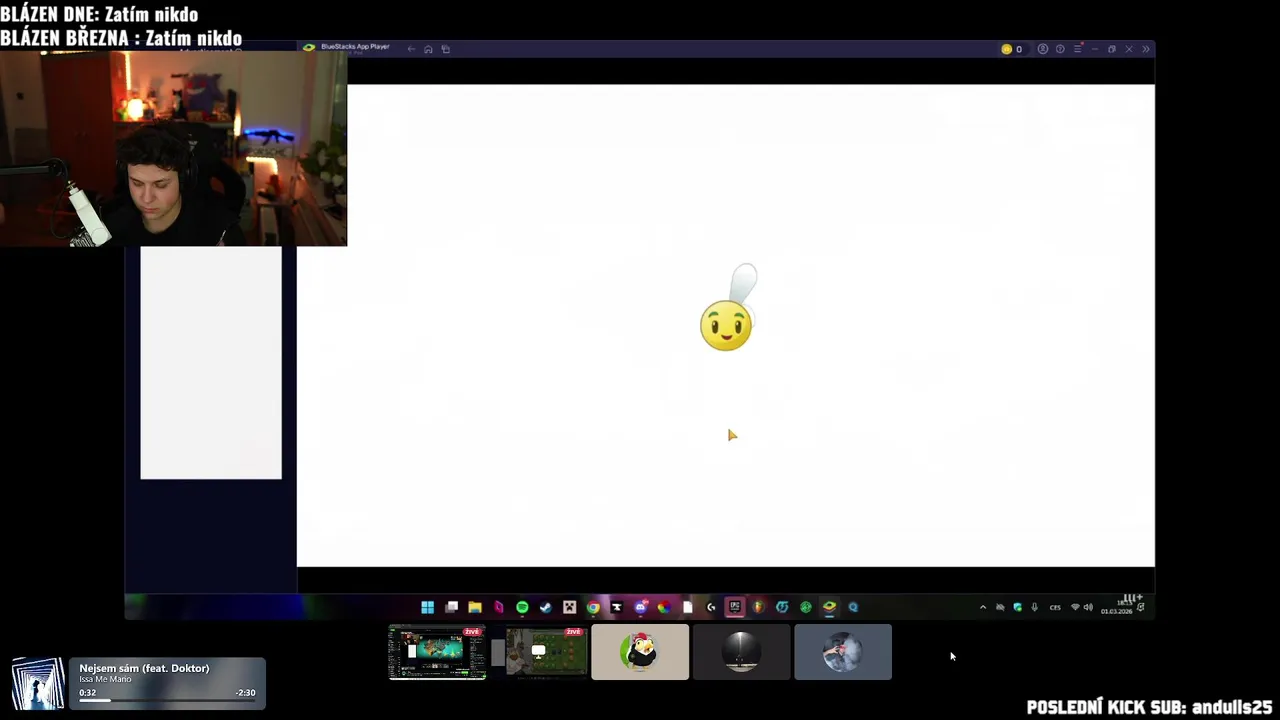Collapse BlueStacks side toolbar with double chevron

pos(1146,49)
